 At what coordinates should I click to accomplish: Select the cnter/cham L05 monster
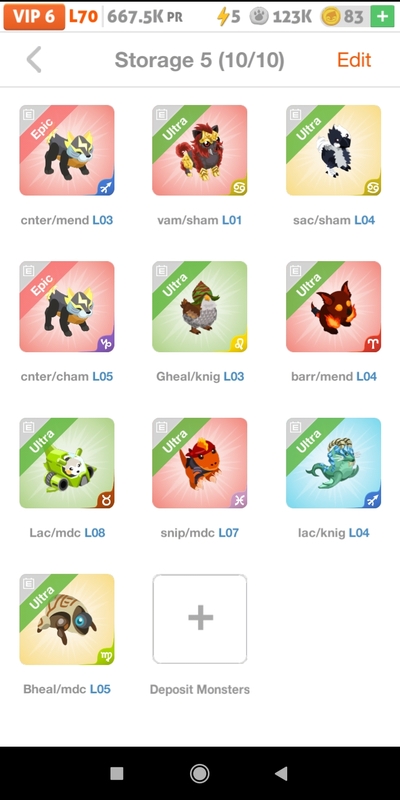(67, 307)
